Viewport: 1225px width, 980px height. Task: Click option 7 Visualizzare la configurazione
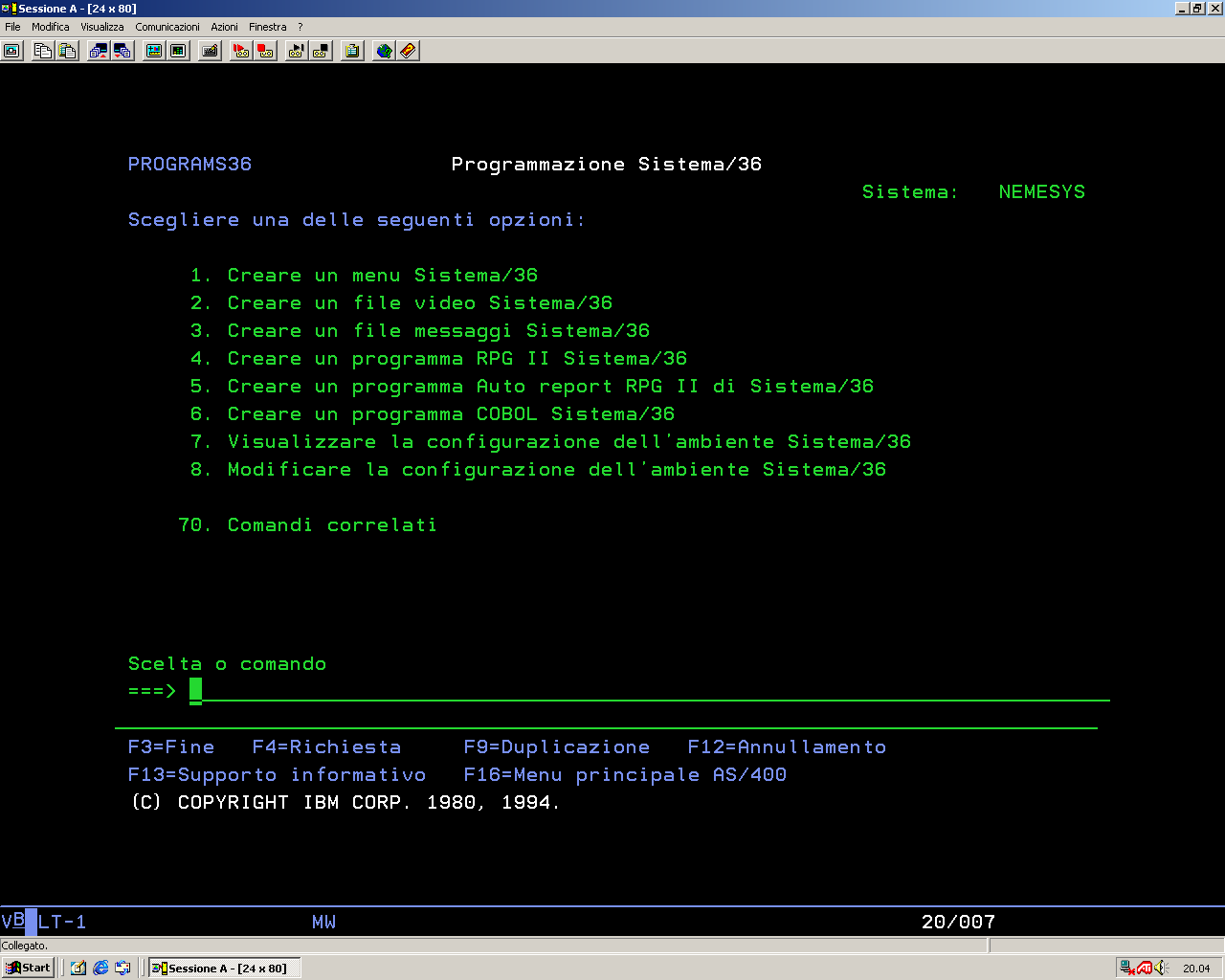(550, 442)
